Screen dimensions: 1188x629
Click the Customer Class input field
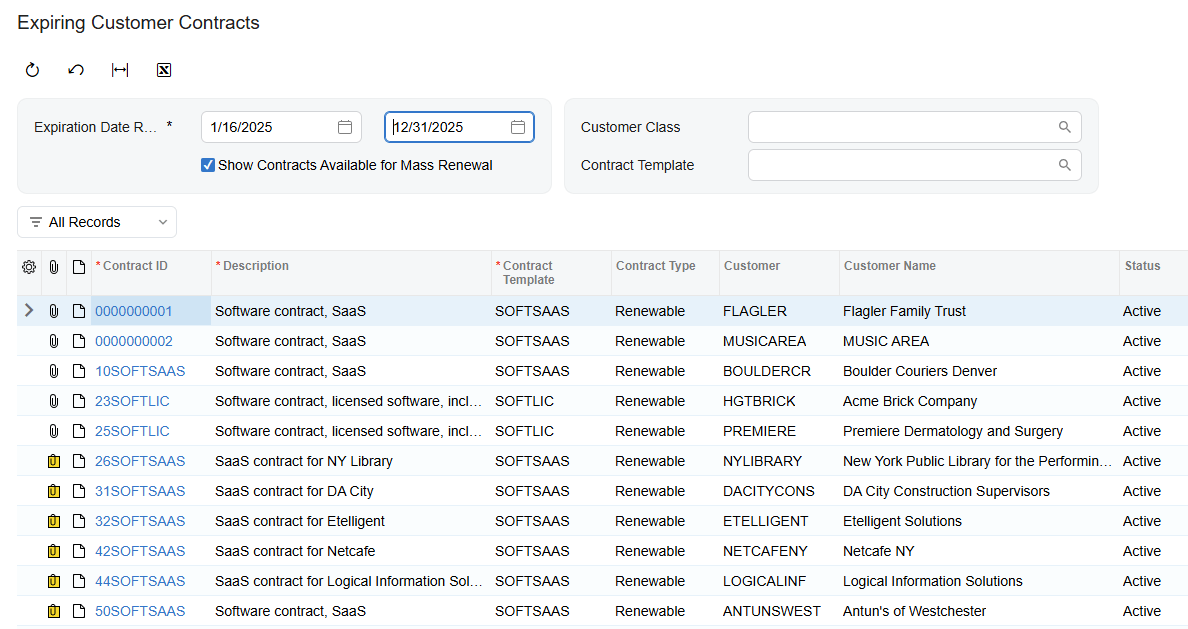point(900,127)
